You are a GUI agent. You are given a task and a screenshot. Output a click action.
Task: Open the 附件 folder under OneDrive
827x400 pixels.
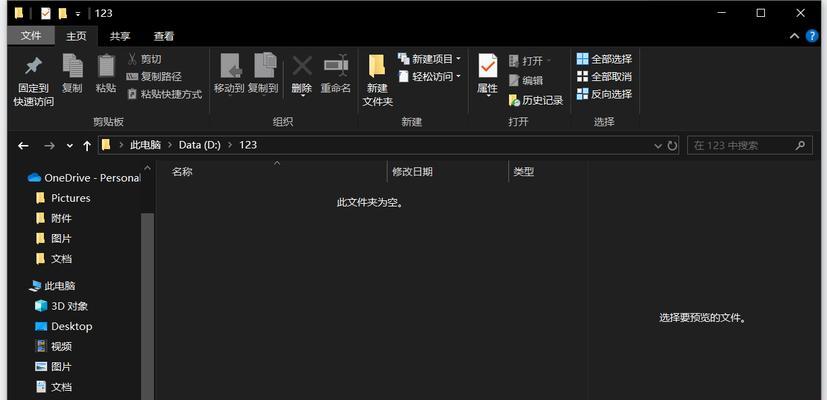(x=53, y=218)
